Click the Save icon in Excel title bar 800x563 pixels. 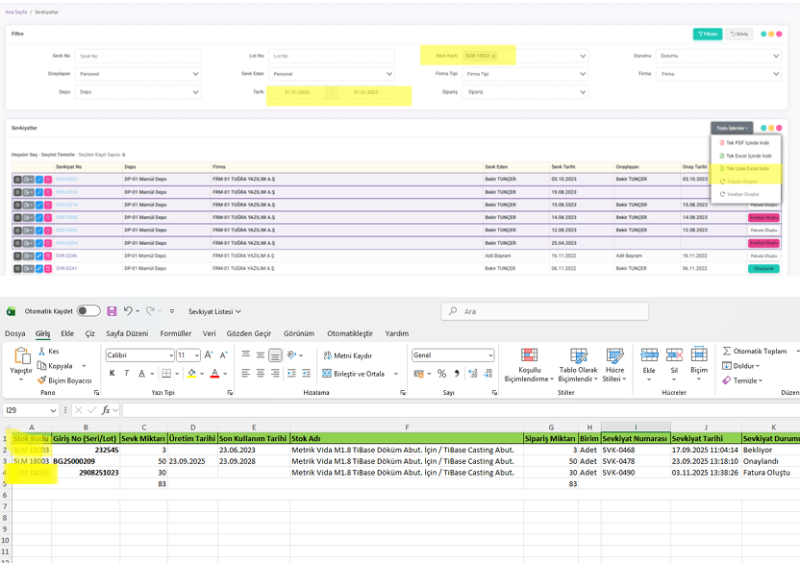pos(111,311)
